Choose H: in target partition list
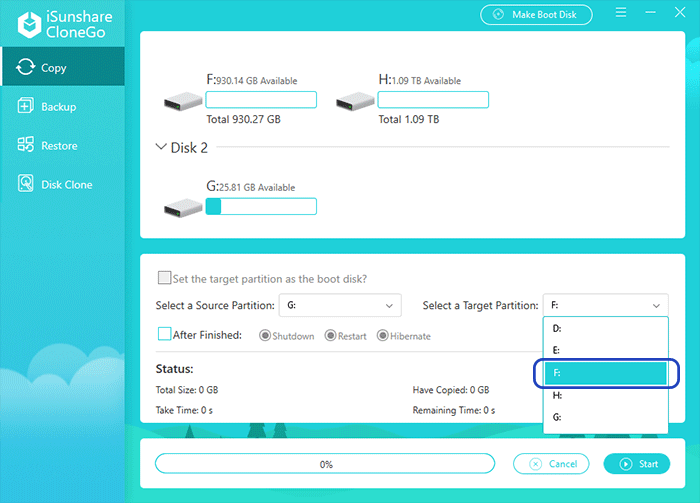Image resolution: width=700 pixels, height=503 pixels. [x=605, y=395]
